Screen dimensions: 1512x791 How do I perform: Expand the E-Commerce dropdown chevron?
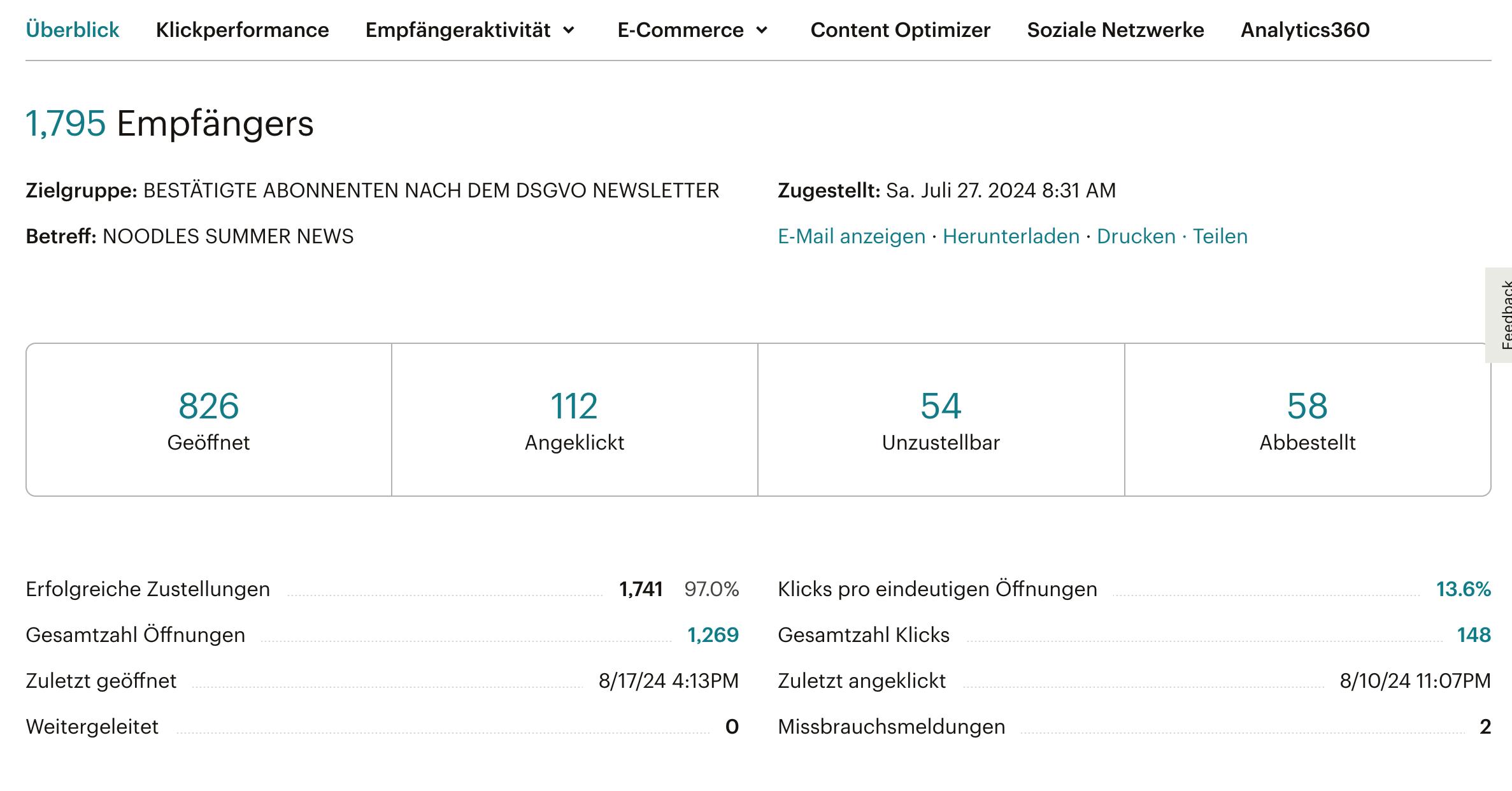(762, 30)
